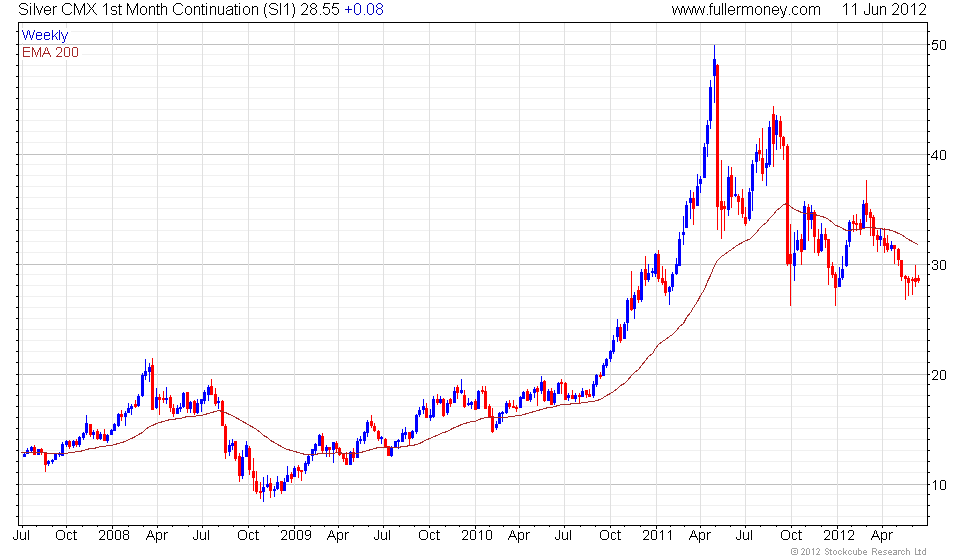980x560 pixels.
Task: Click the first 'Jul' label on the time axis
Action: (x=21, y=535)
